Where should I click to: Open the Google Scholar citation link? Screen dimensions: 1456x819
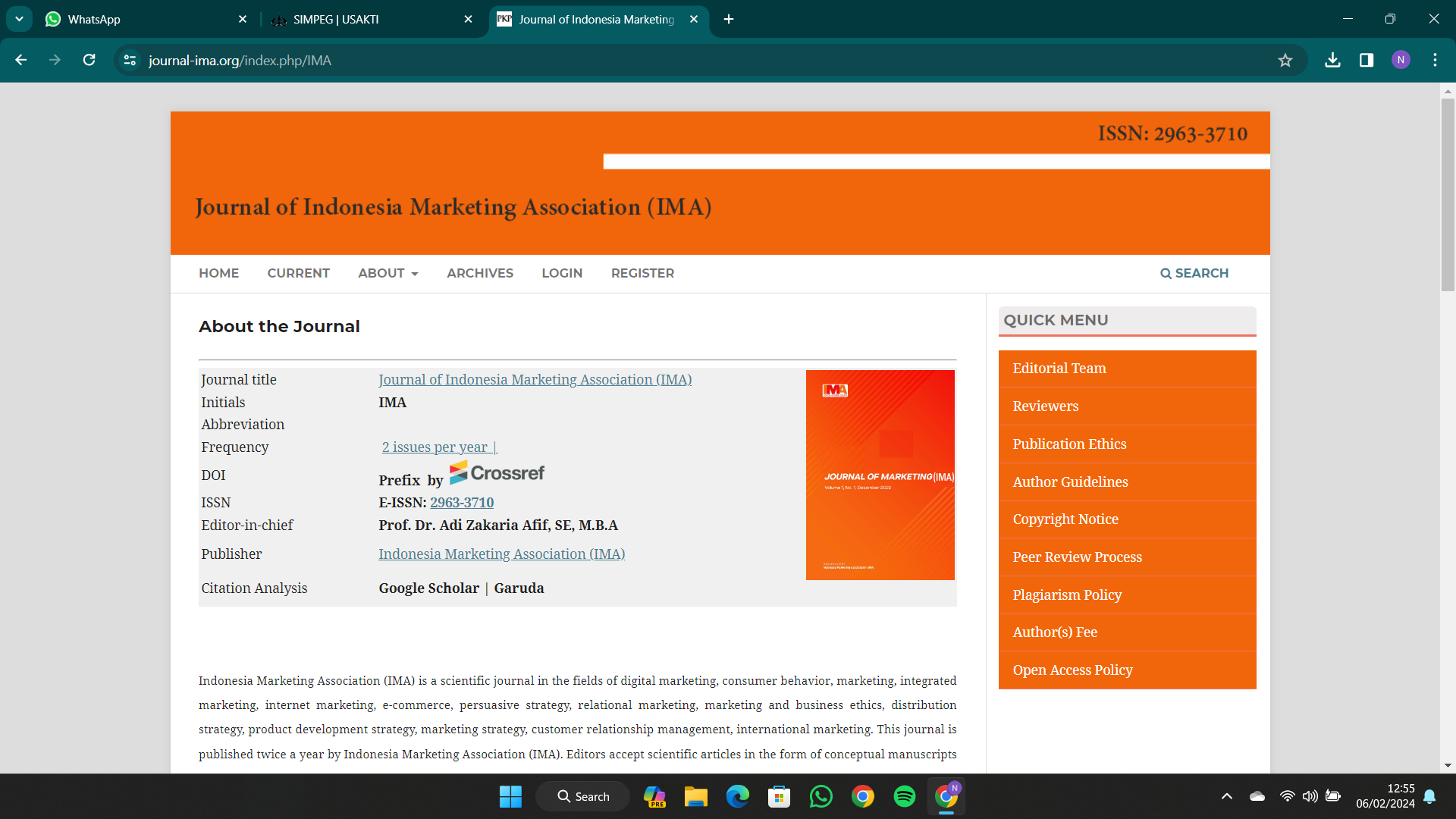pos(428,588)
